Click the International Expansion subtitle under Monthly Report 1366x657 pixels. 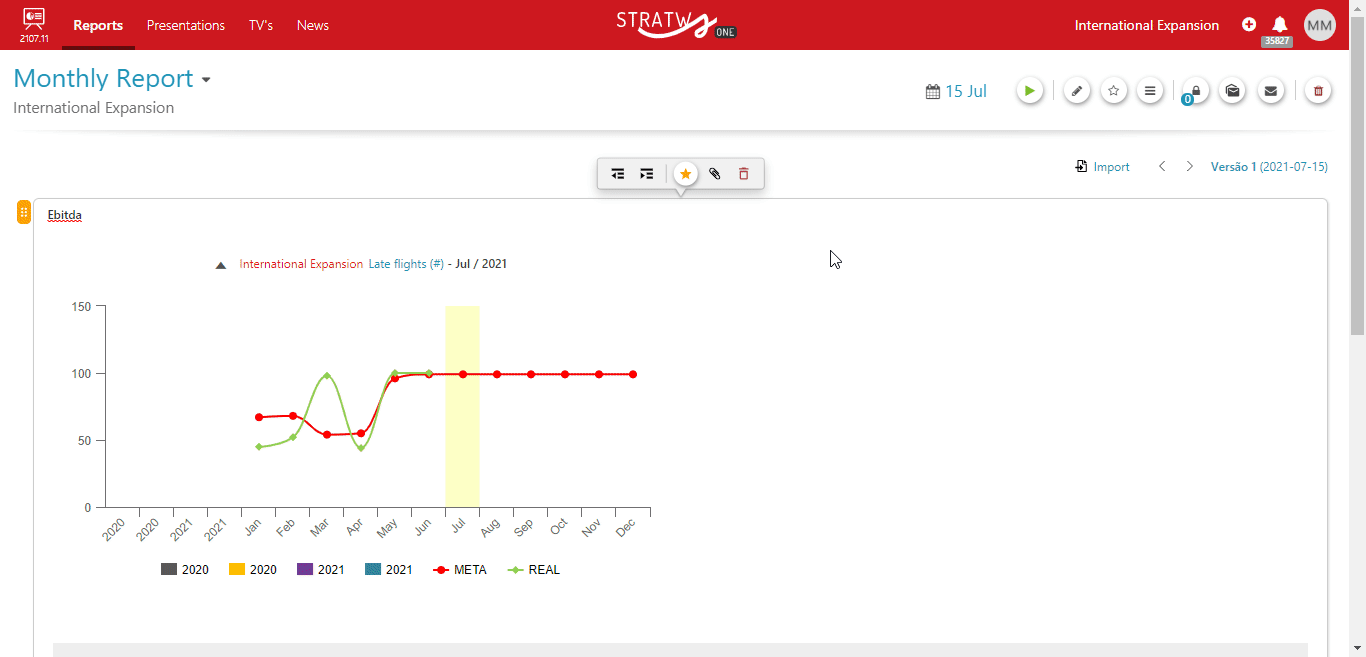tap(94, 108)
